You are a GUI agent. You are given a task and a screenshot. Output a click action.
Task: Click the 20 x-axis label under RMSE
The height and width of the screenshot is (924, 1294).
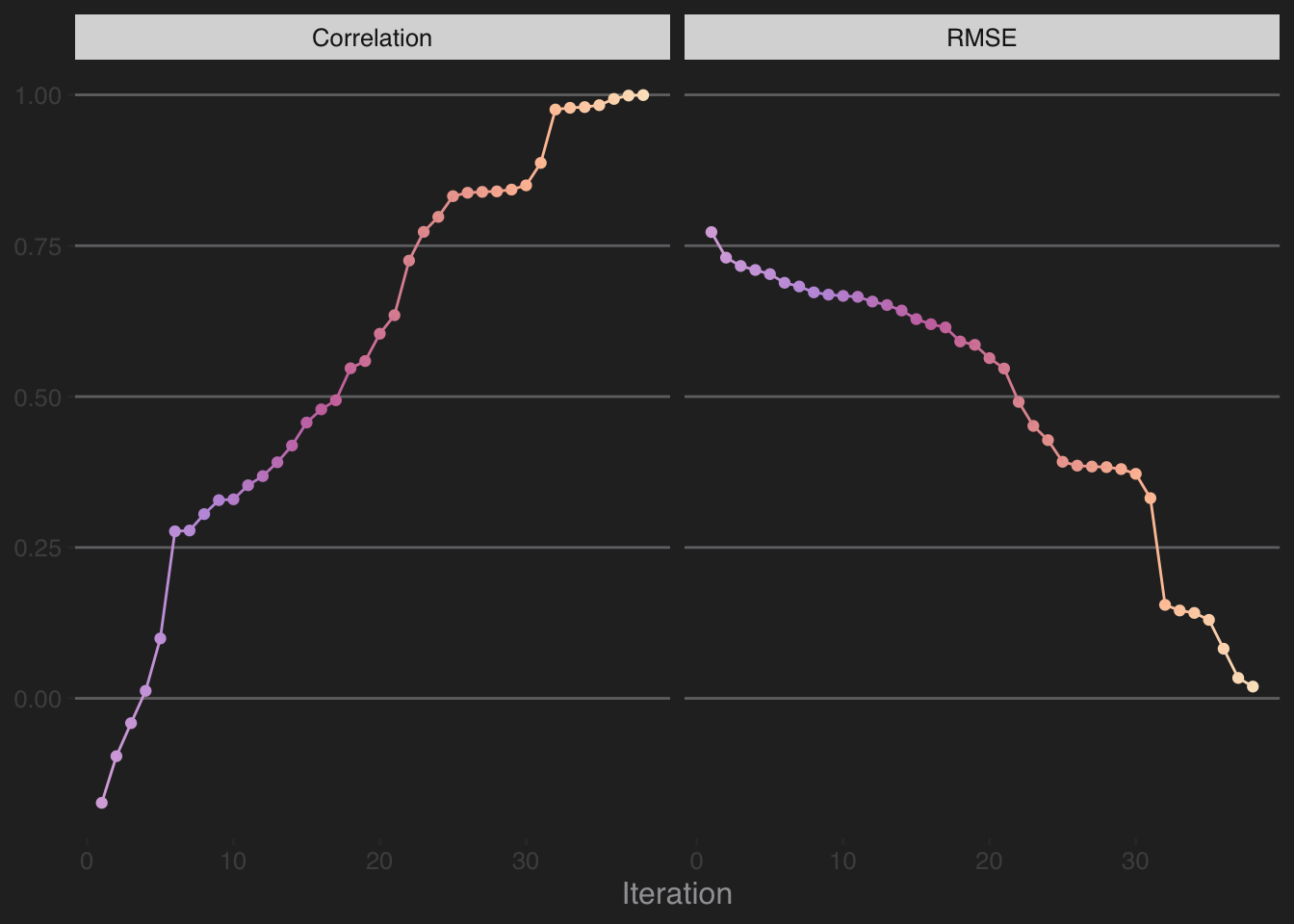point(989,860)
